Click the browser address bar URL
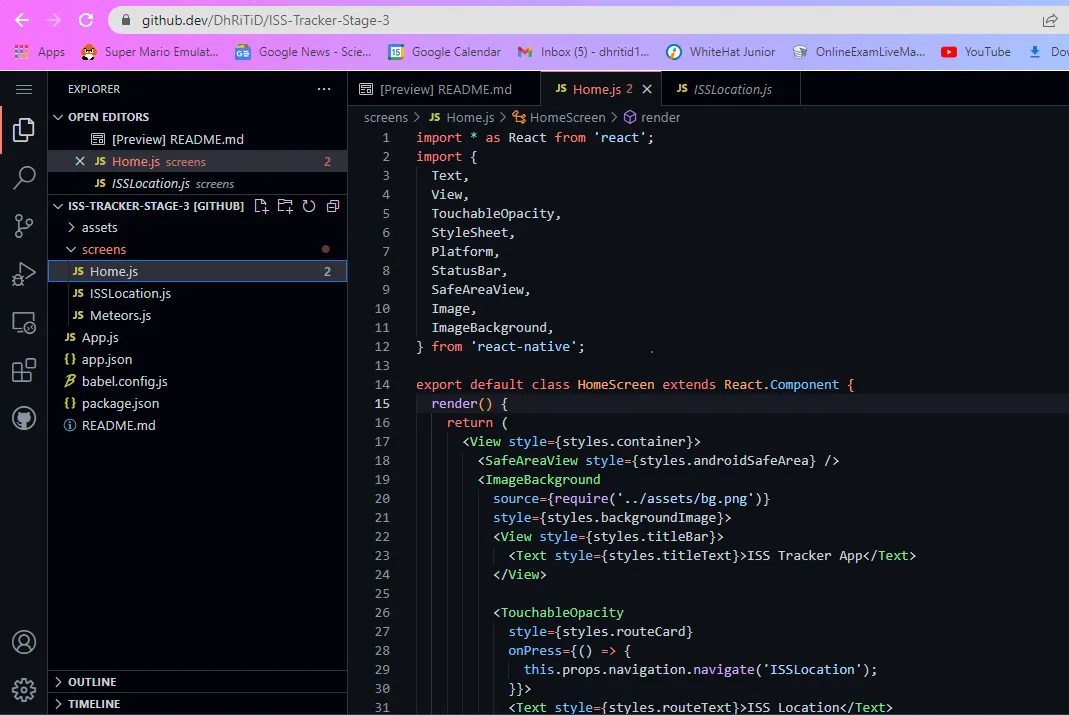 coord(265,20)
